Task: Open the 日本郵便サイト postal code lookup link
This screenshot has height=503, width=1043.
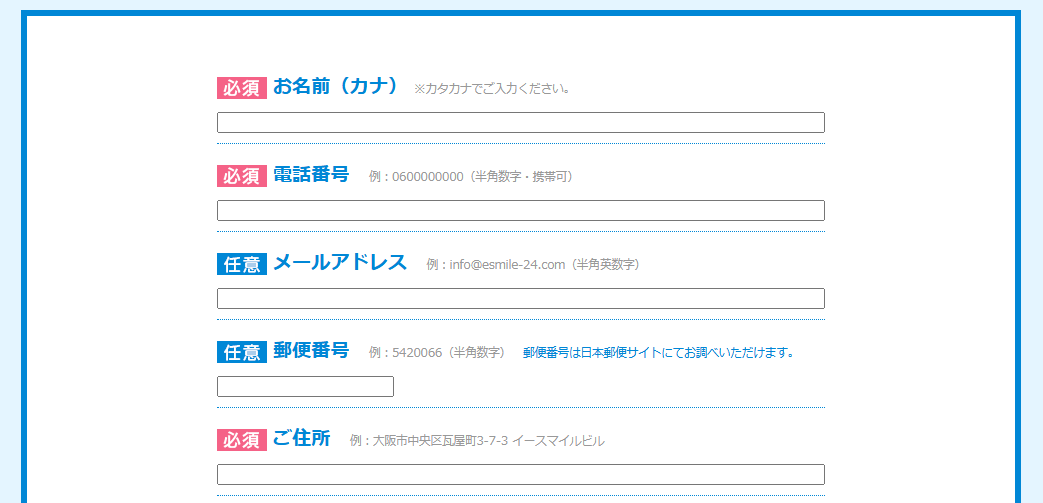Action: (658, 353)
